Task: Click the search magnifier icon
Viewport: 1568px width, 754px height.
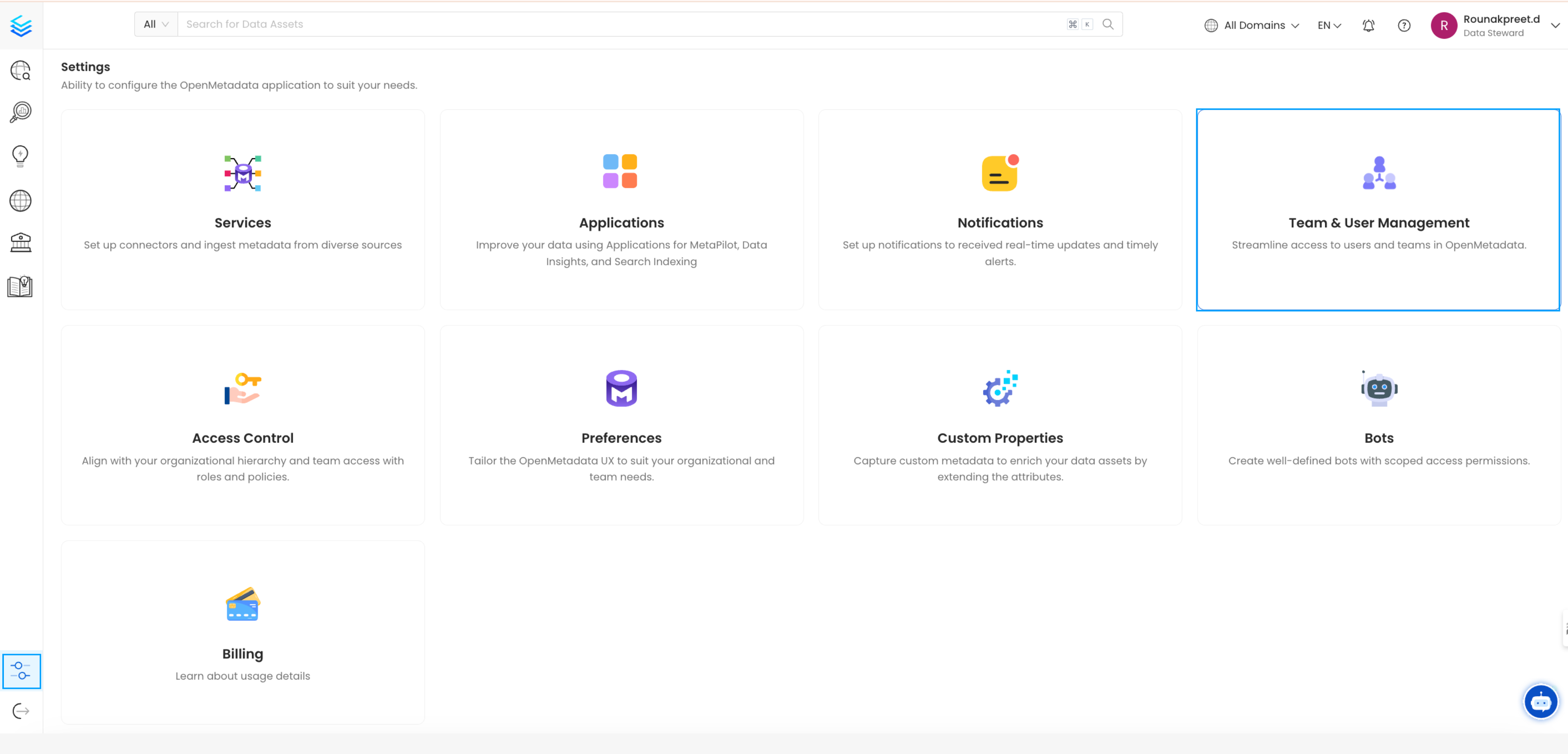Action: [x=1108, y=24]
